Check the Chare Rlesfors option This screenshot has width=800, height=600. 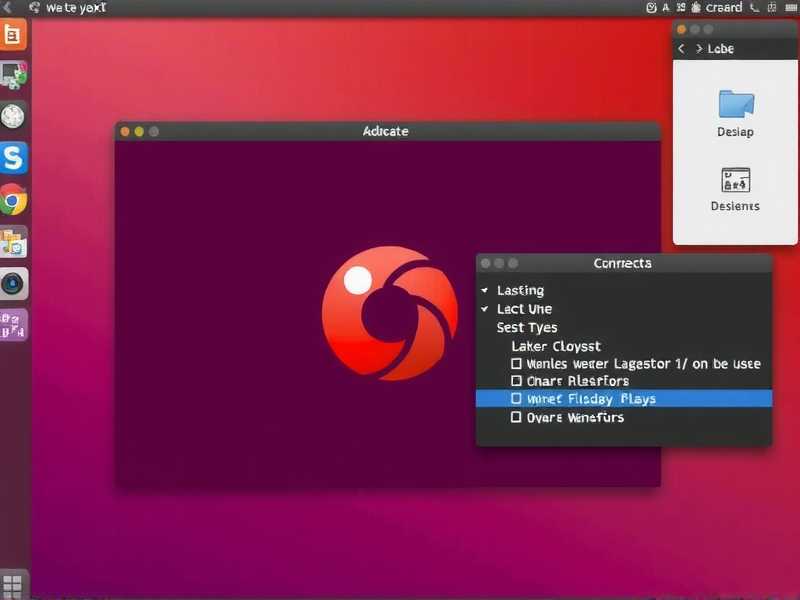pyautogui.click(x=517, y=381)
